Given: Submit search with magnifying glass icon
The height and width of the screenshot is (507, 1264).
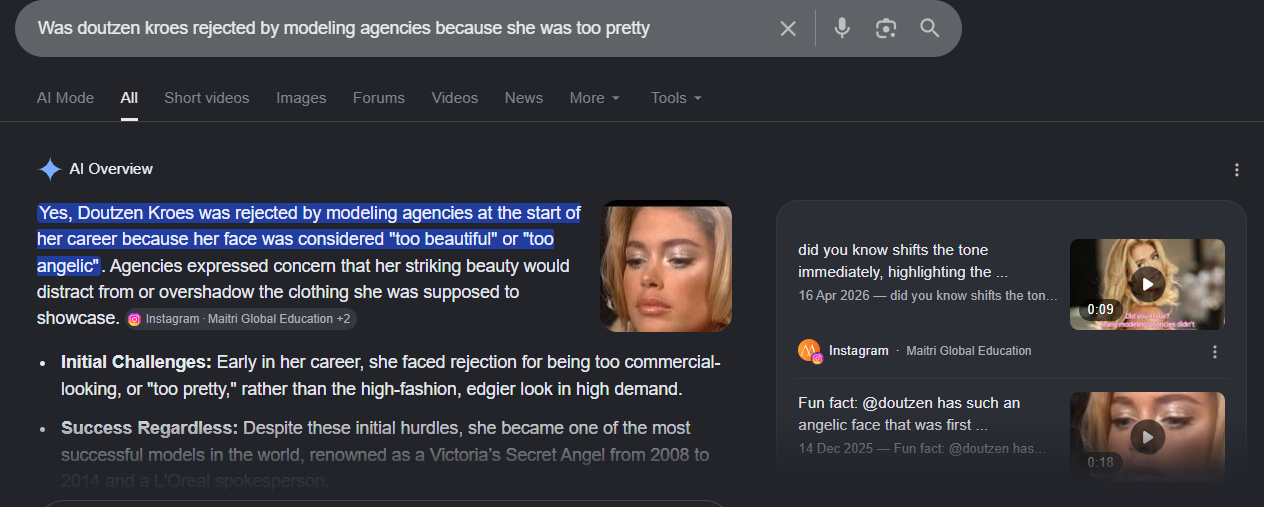Looking at the screenshot, I should click(x=930, y=28).
